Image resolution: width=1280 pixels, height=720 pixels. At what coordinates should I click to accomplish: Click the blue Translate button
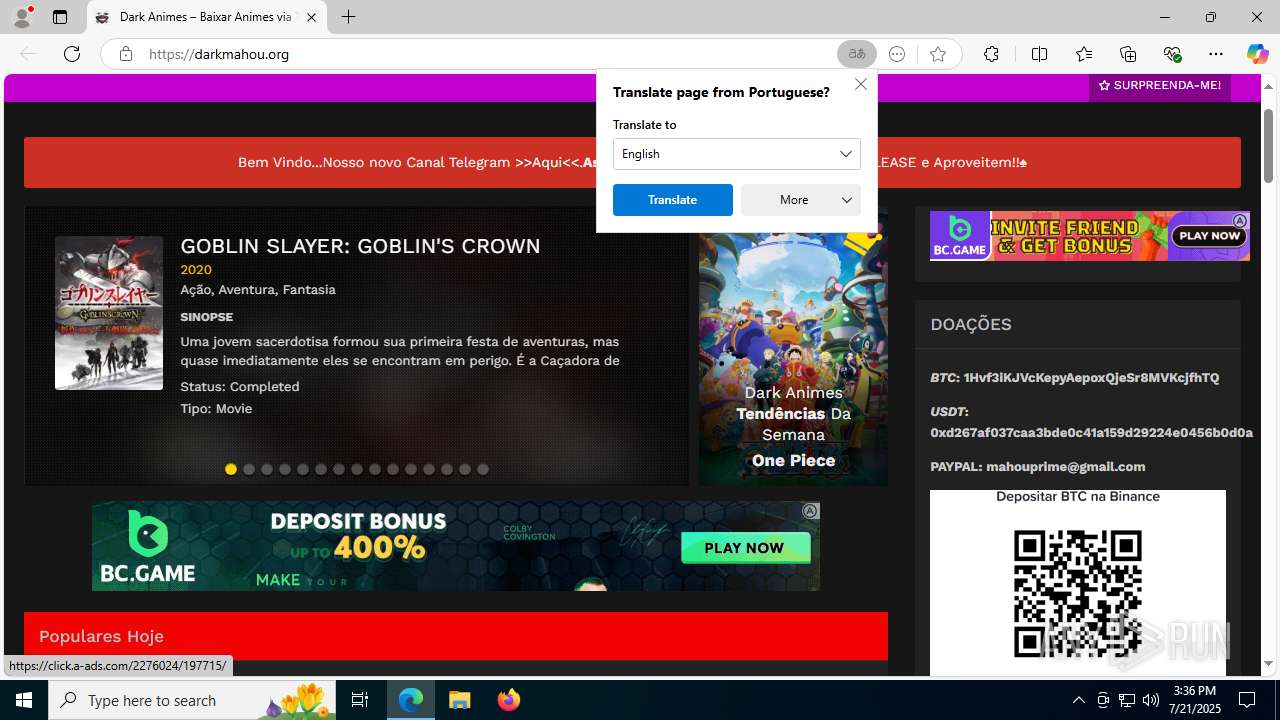[673, 200]
